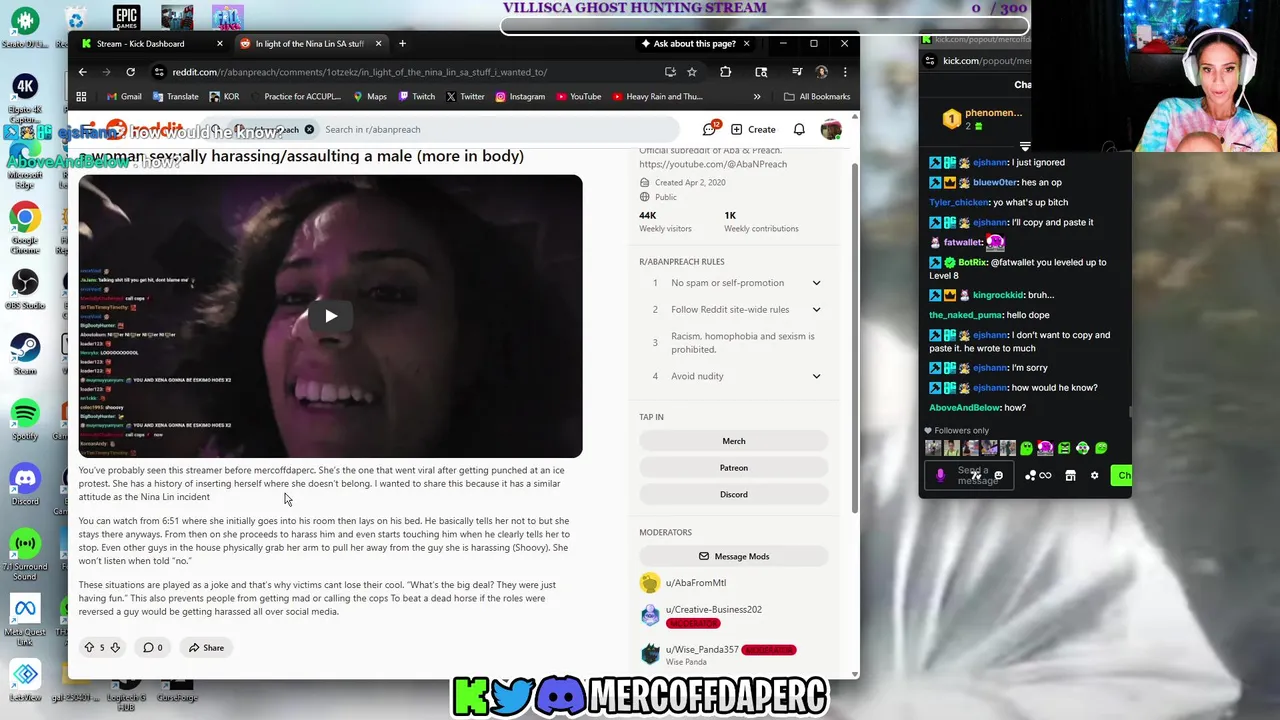Open the Chrome three-dot menu

coord(845,72)
